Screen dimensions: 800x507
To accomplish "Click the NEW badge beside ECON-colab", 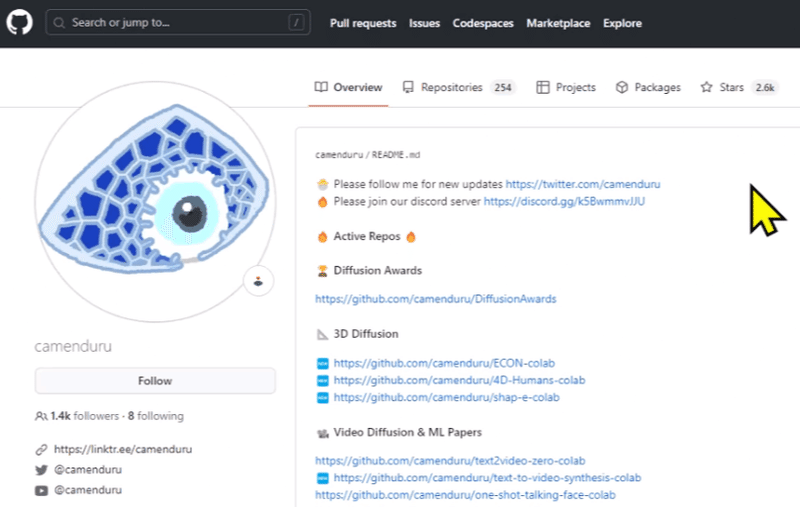I will (322, 364).
